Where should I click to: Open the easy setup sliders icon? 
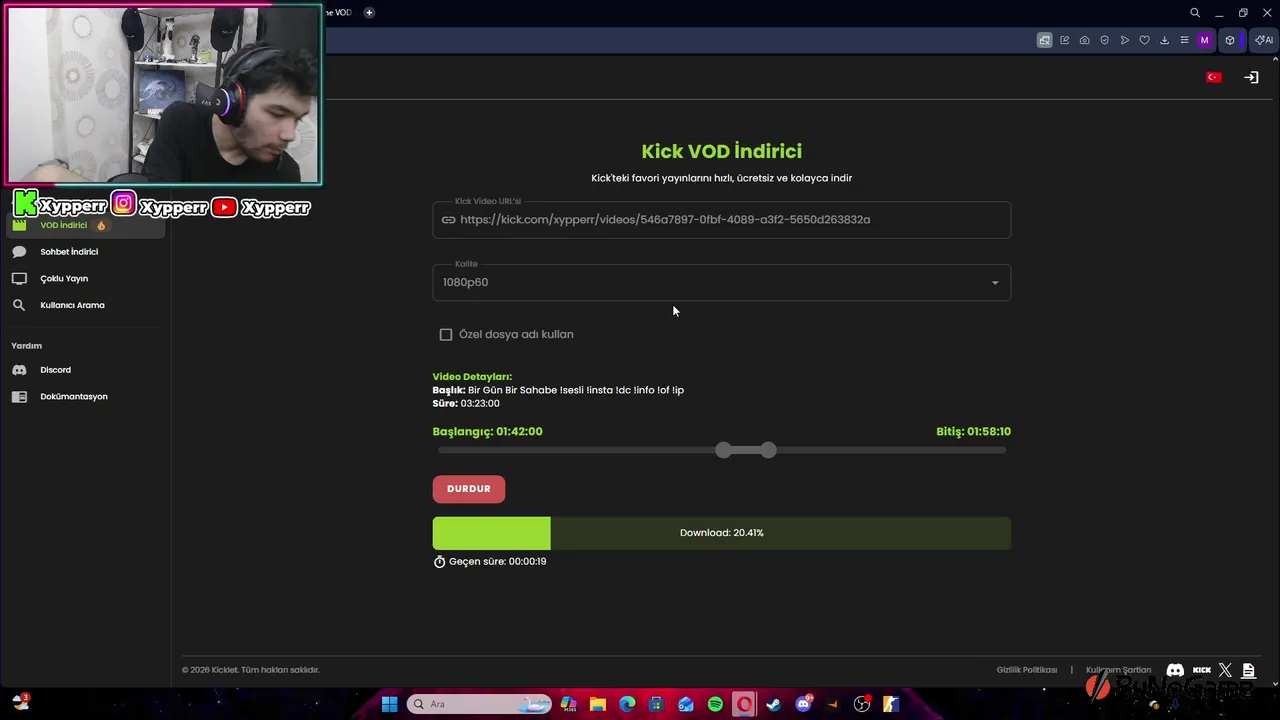point(1184,40)
